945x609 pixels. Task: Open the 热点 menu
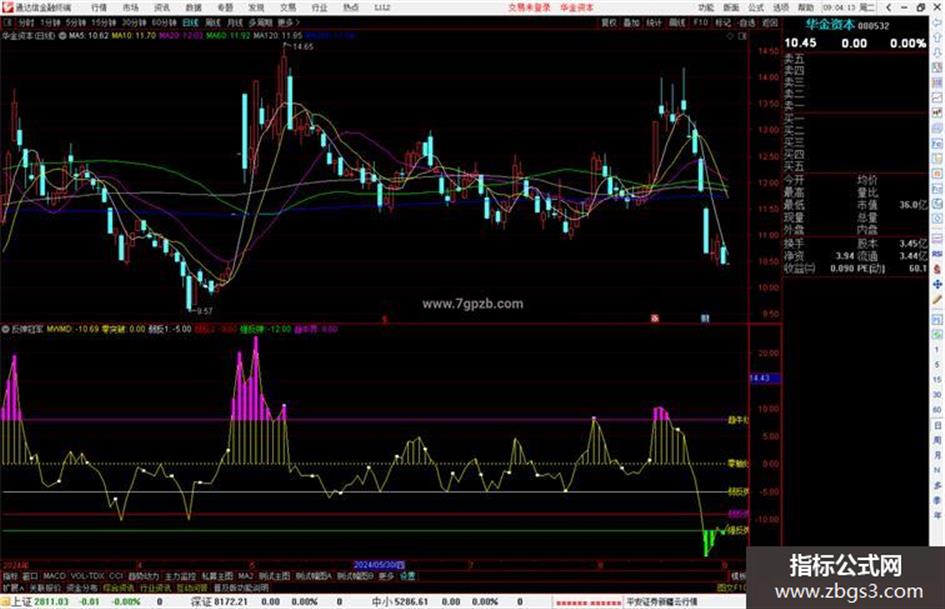coord(351,8)
